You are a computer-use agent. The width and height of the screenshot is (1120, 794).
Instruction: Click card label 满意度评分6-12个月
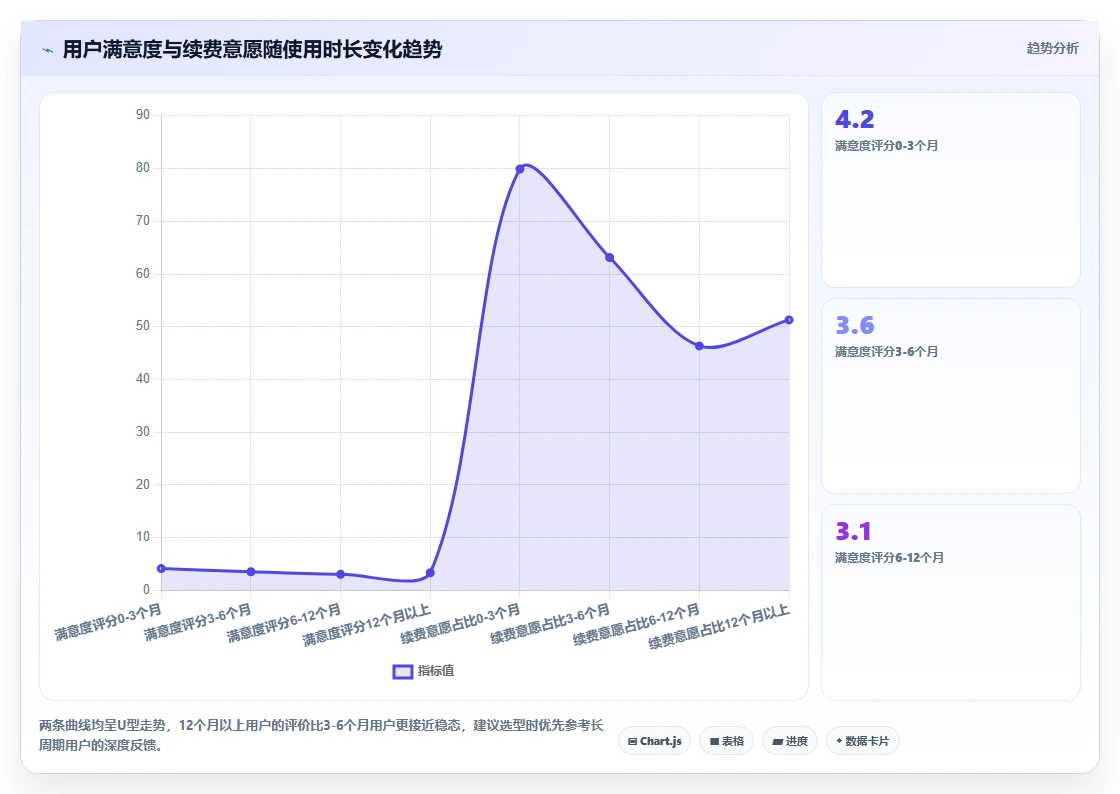point(889,558)
